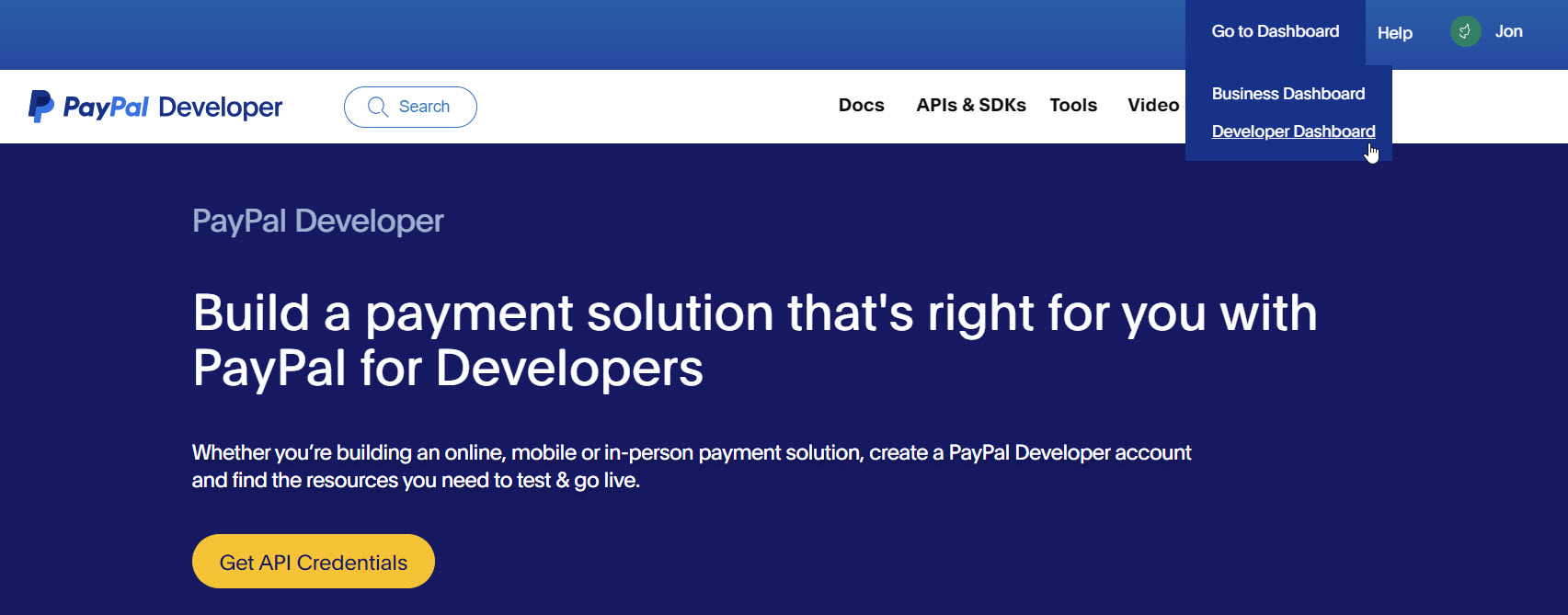
Task: Expand the Go to Dashboard dropdown
Action: [1276, 31]
